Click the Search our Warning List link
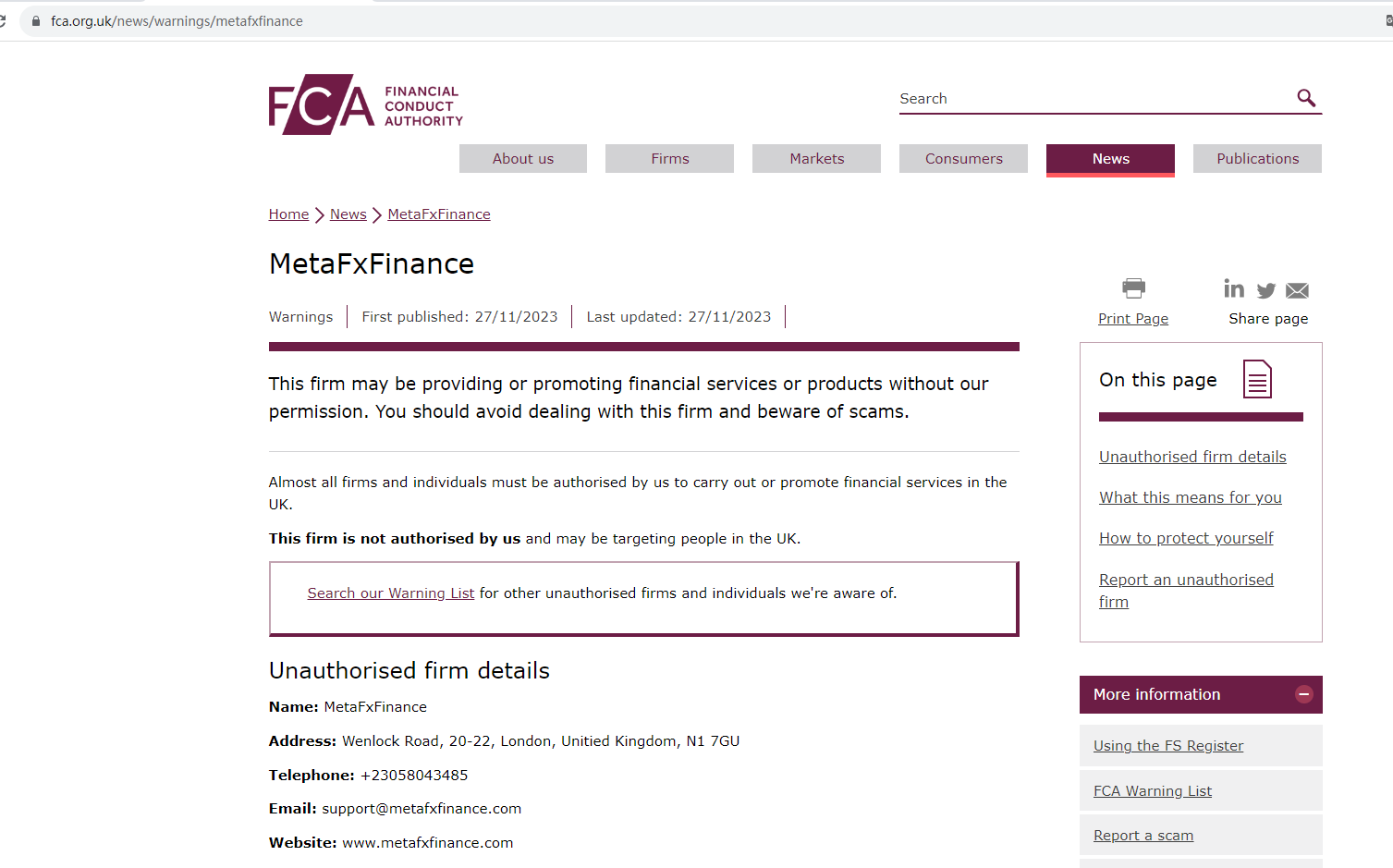 click(390, 593)
